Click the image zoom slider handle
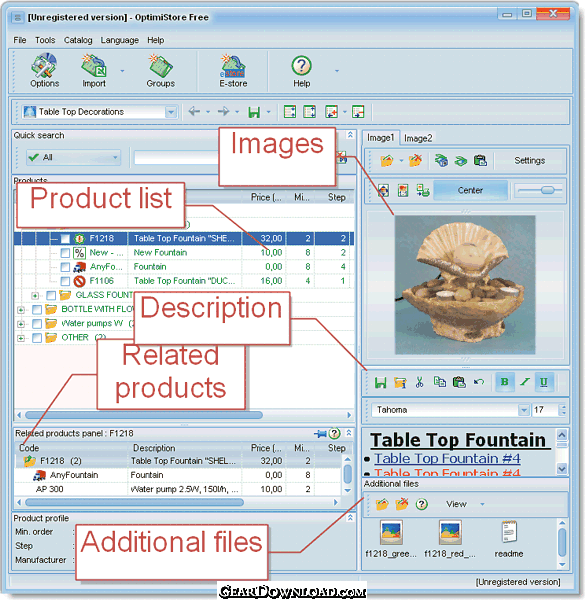The image size is (585, 600). point(548,190)
